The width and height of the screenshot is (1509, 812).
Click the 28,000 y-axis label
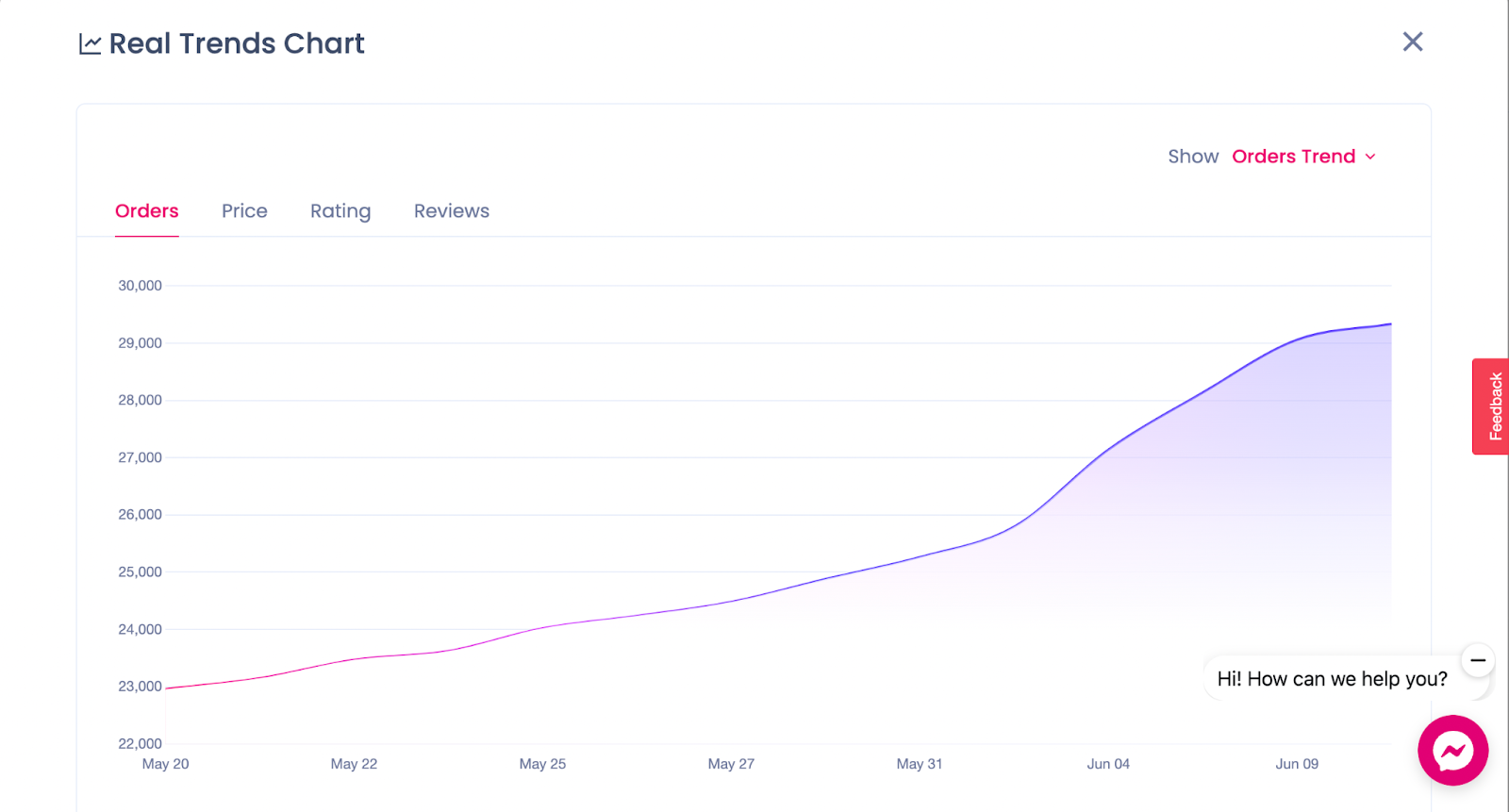tap(140, 400)
